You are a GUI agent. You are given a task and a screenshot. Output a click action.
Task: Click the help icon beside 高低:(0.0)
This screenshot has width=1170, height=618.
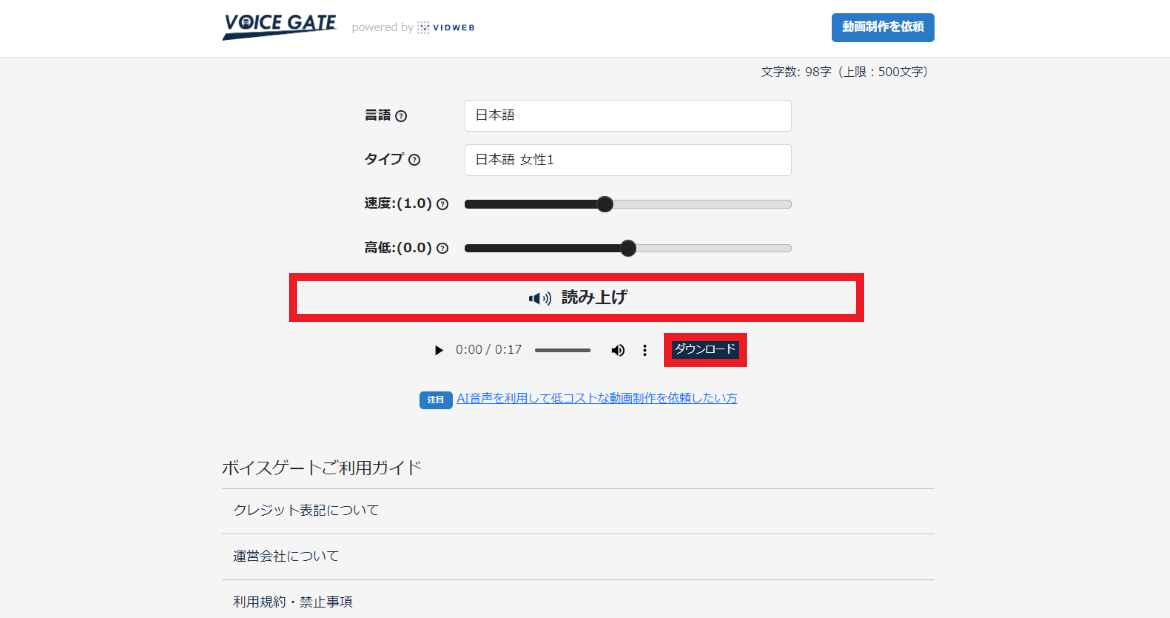(443, 247)
